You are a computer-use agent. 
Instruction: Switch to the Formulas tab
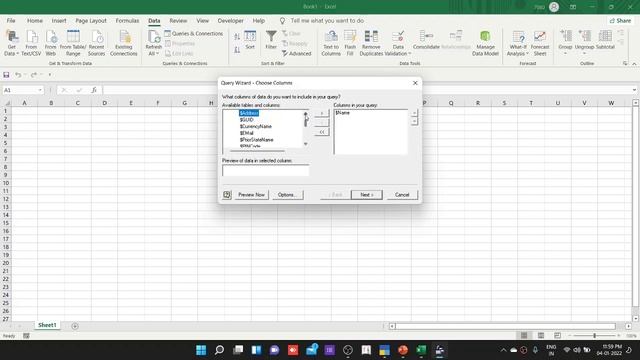point(127,20)
